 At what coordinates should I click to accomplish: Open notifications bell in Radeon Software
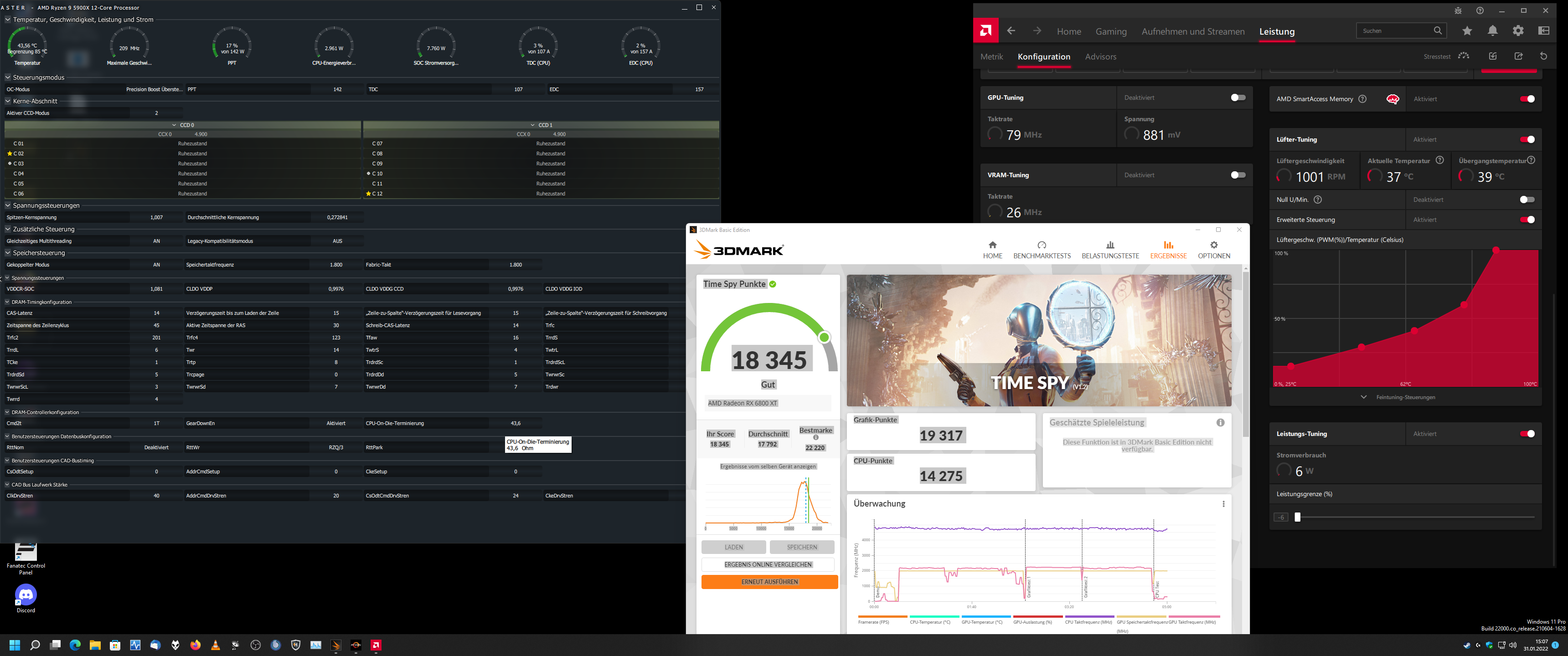point(1492,31)
